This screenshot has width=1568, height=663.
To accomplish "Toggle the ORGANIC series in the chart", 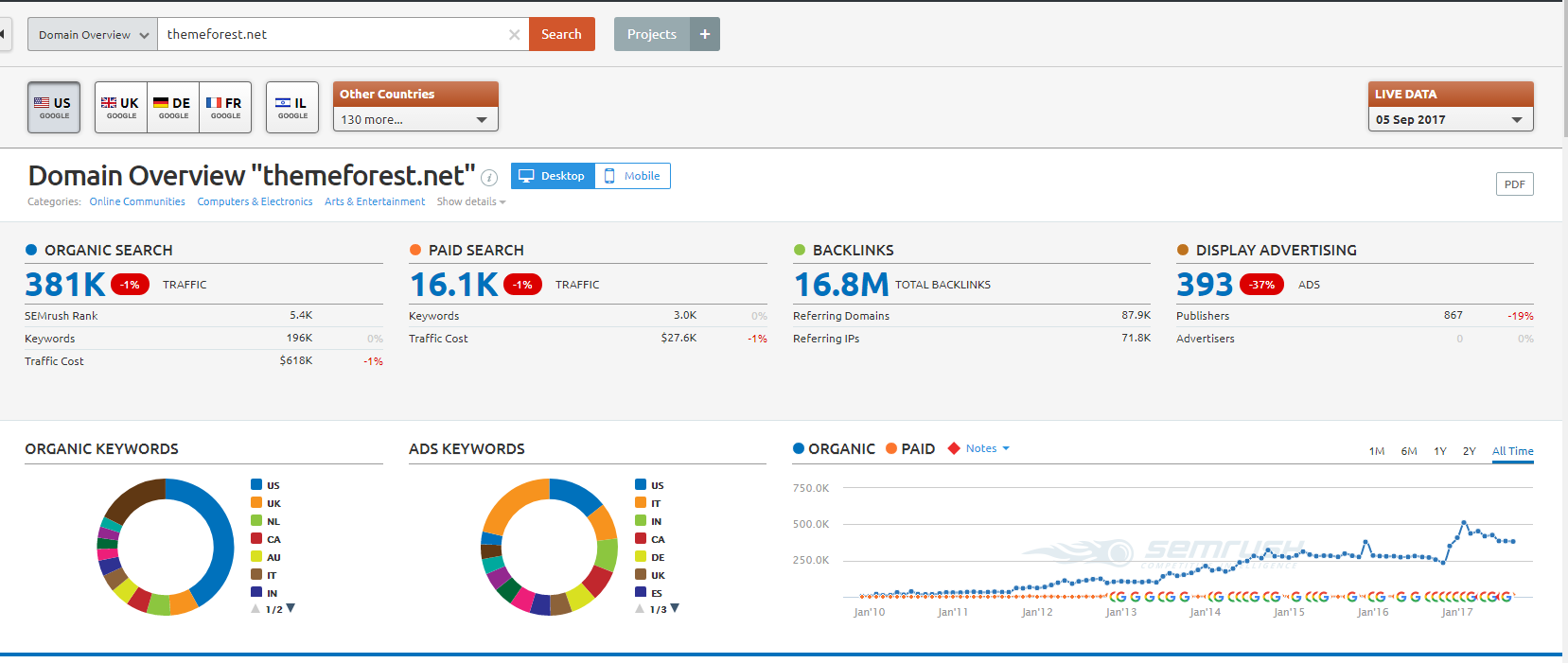I will coord(834,449).
